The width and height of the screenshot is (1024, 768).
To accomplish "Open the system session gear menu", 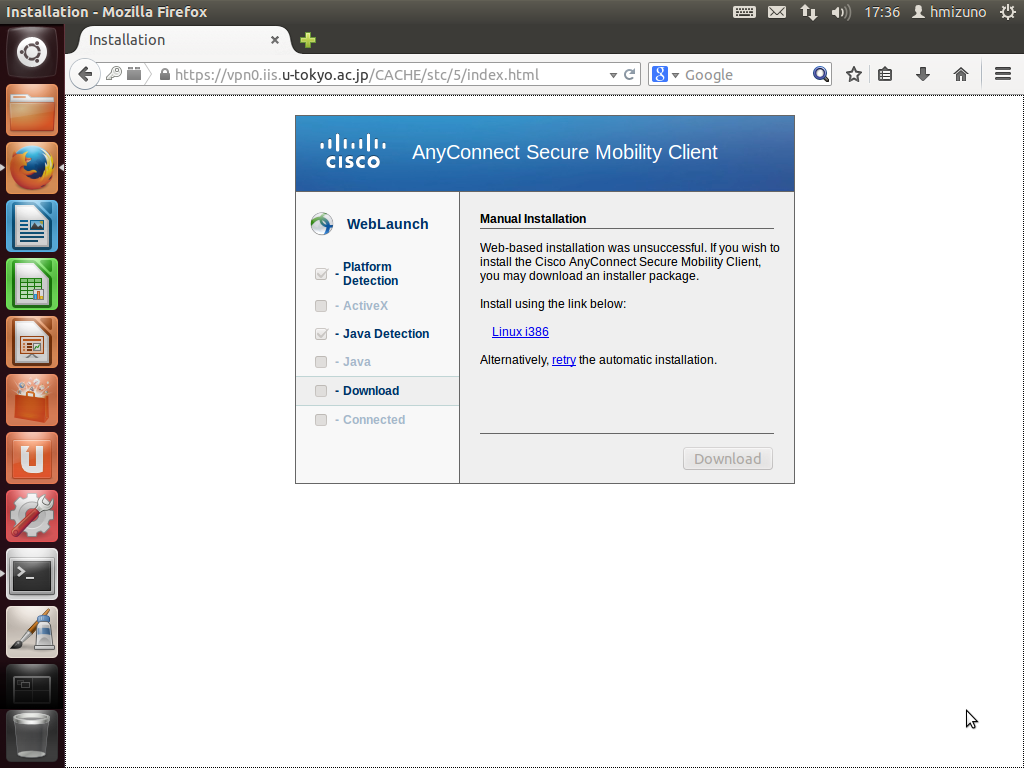I will 1008,12.
